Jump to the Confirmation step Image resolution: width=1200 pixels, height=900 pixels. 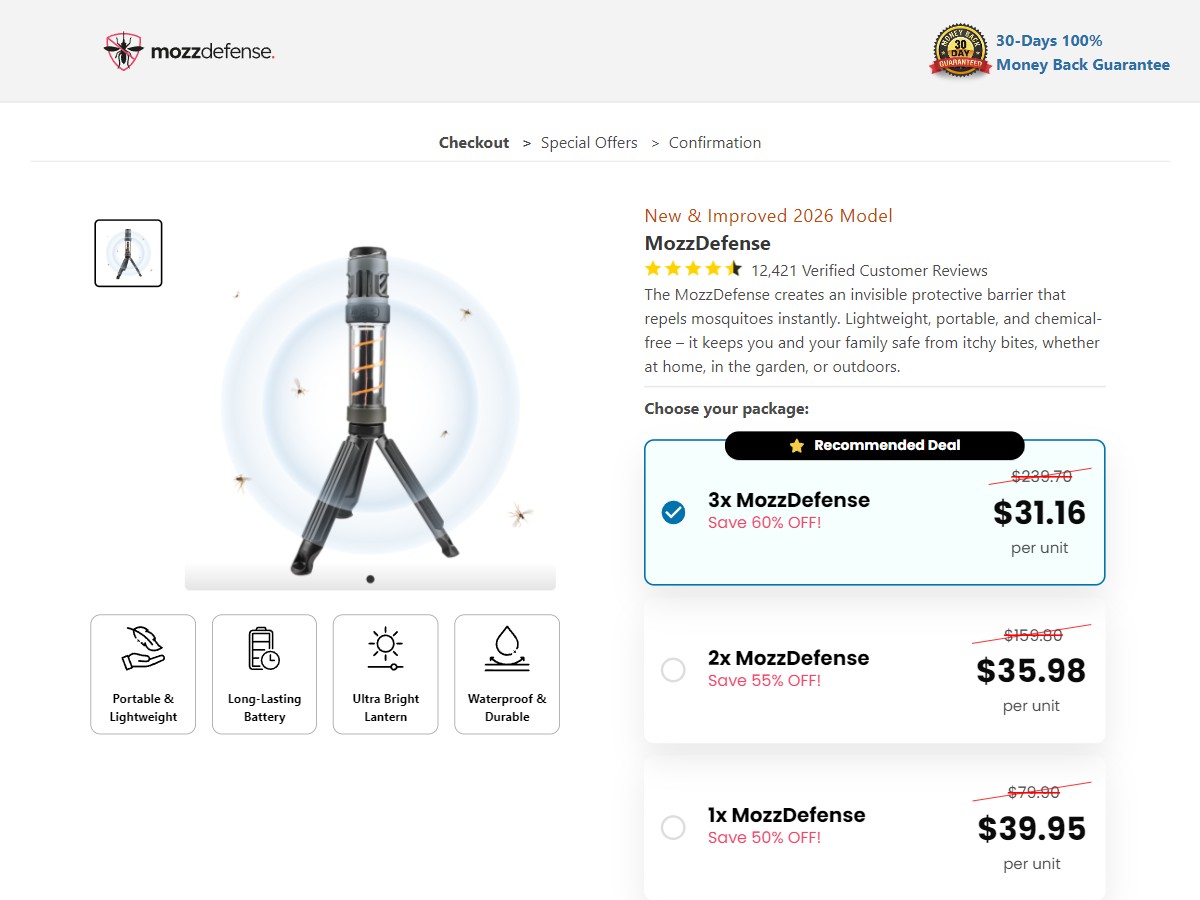click(x=715, y=143)
